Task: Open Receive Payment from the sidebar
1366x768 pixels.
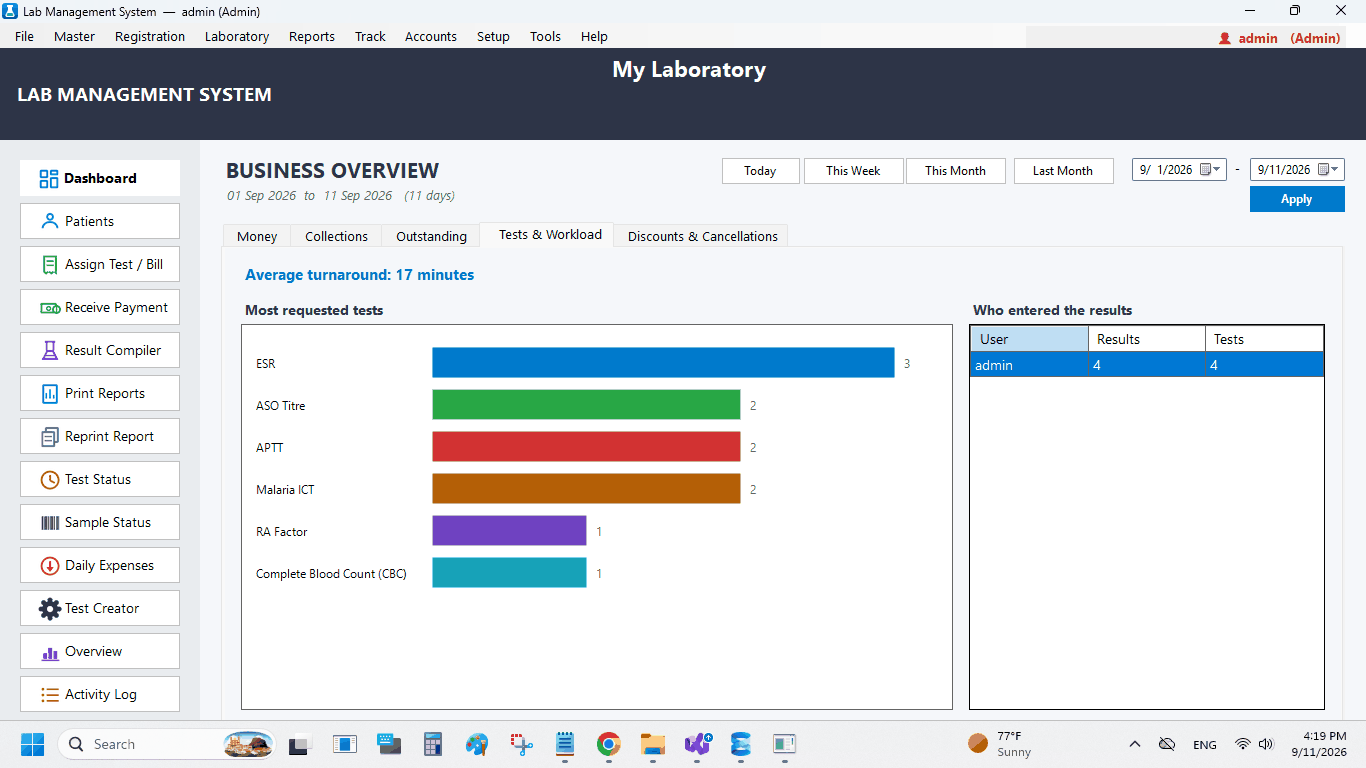Action: click(100, 307)
